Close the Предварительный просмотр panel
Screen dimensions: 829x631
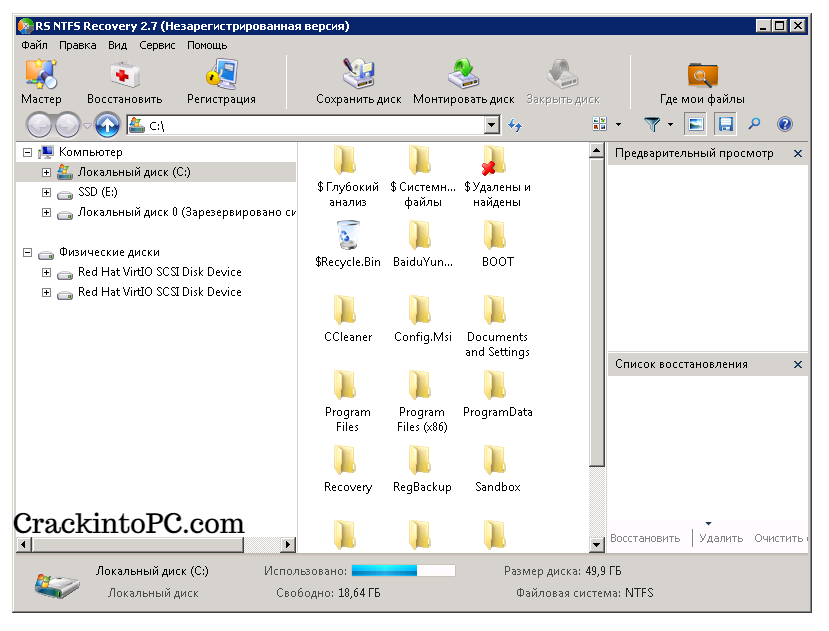point(798,153)
